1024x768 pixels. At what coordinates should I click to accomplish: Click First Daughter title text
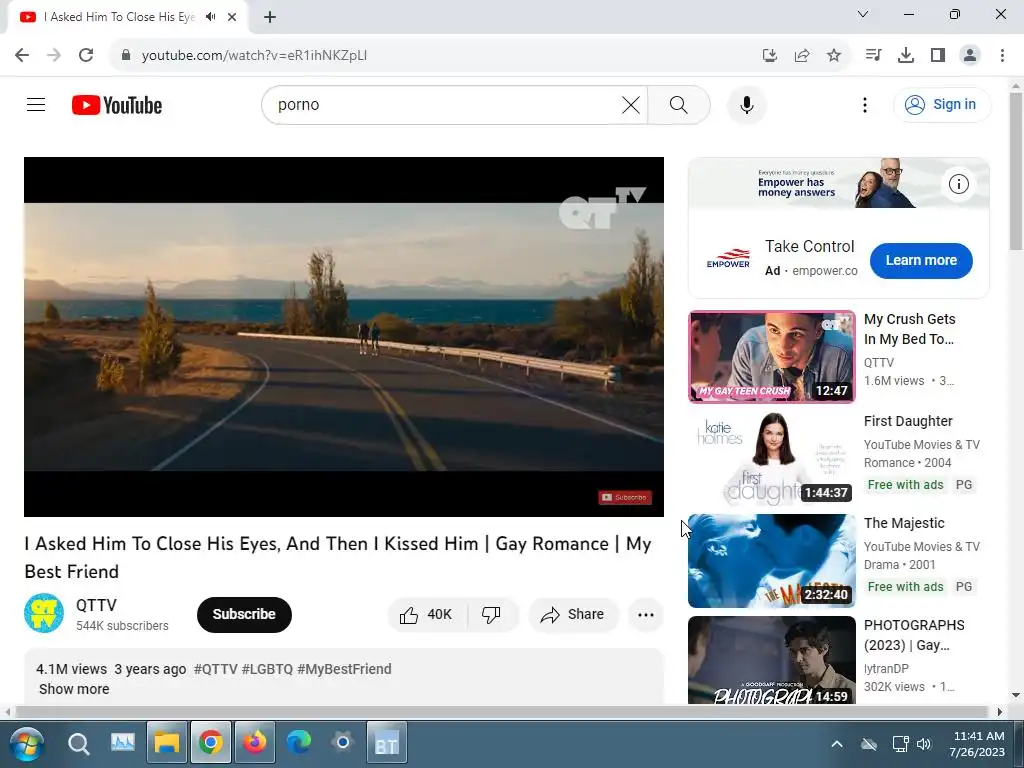tap(908, 421)
